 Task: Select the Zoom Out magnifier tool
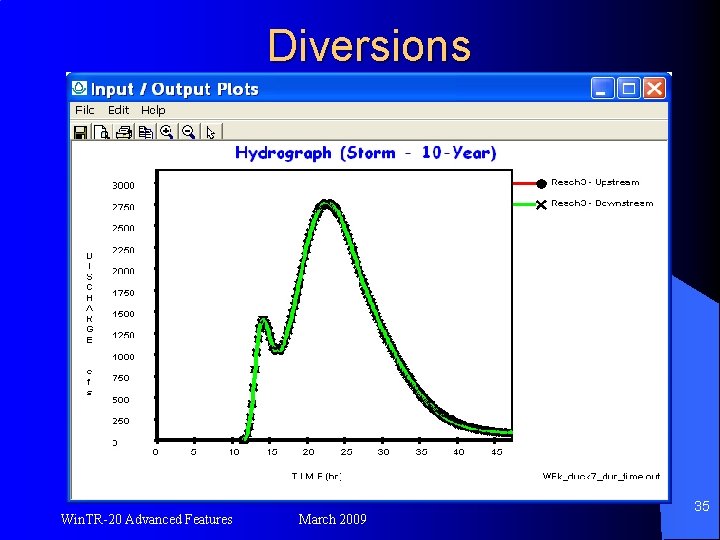pyautogui.click(x=189, y=132)
